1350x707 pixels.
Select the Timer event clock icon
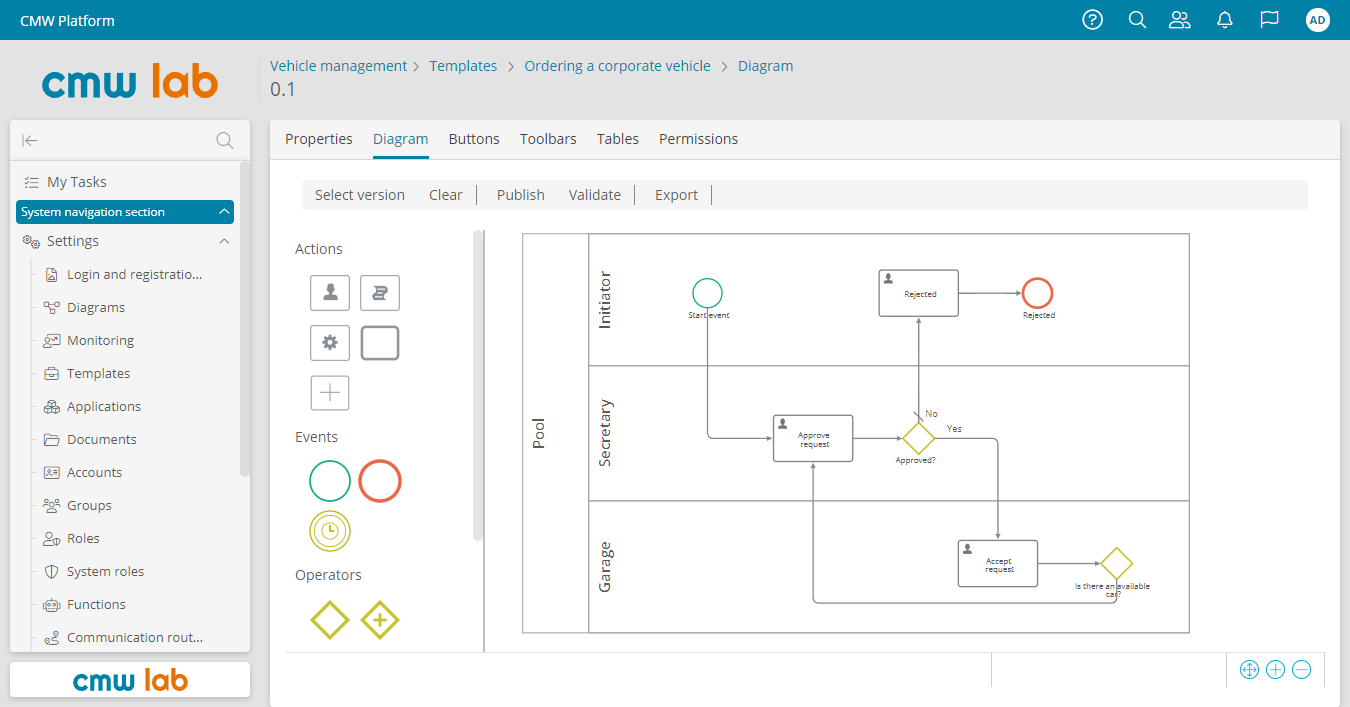tap(330, 530)
